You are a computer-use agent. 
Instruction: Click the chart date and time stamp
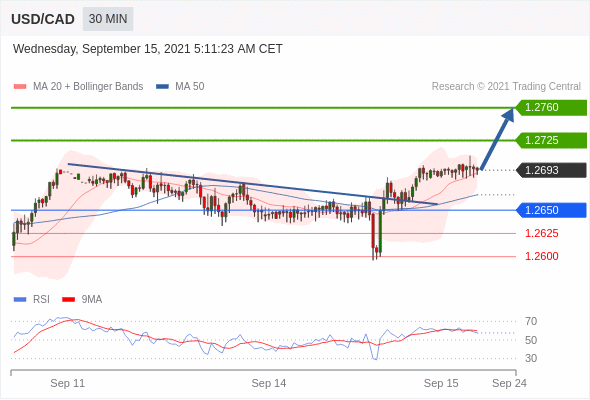point(148,49)
